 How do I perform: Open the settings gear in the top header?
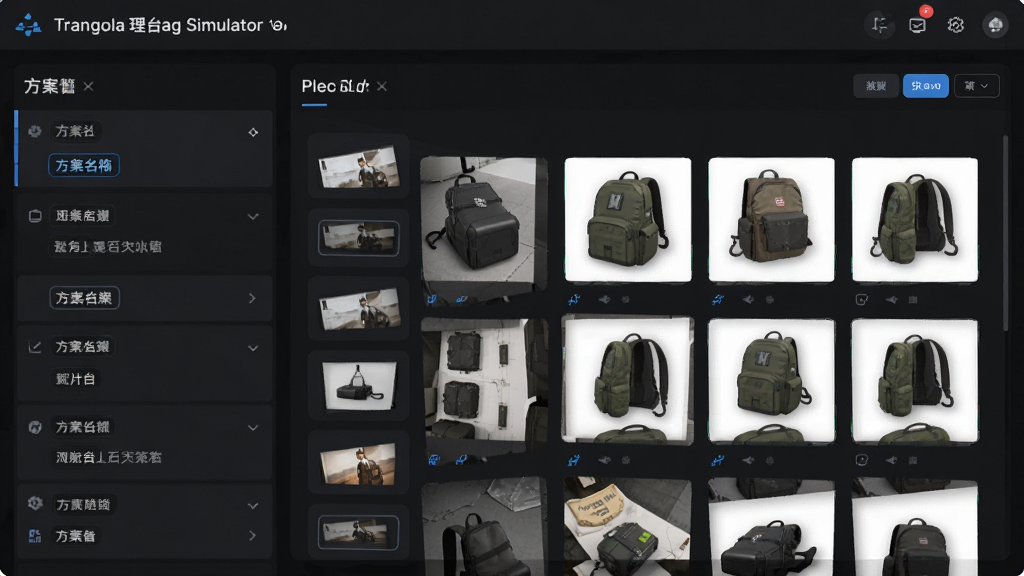[x=955, y=25]
